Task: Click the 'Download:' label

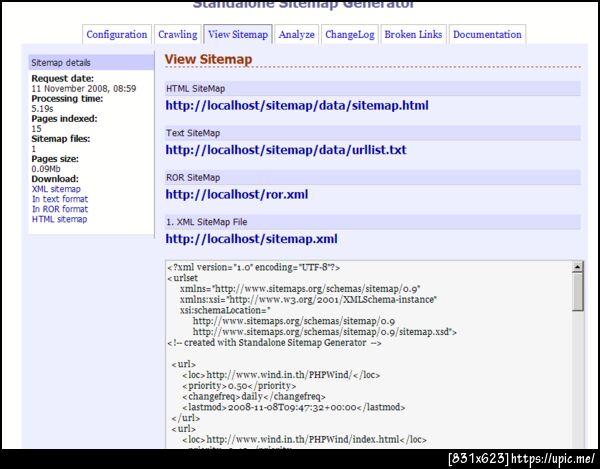Action: pyautogui.click(x=55, y=179)
